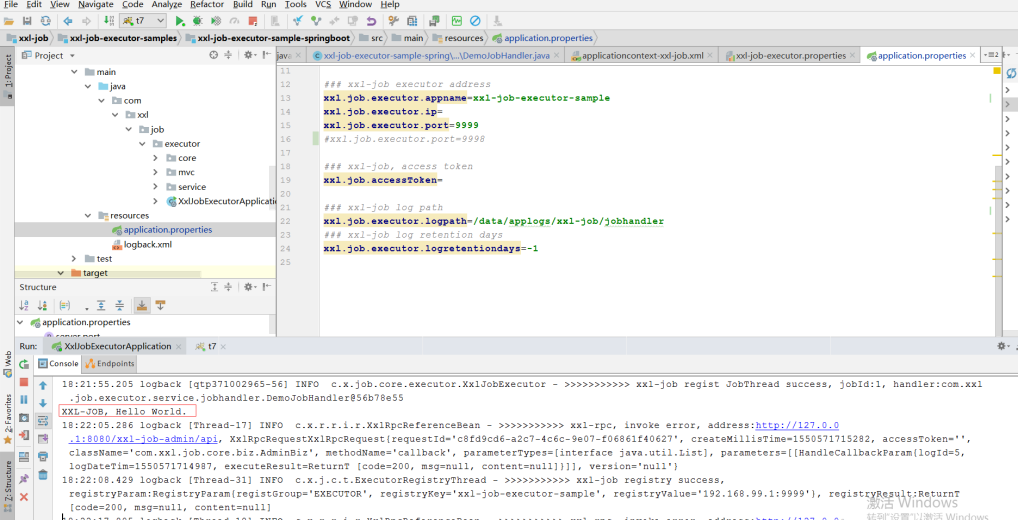
Task: Open the Refactor menu
Action: click(207, 5)
